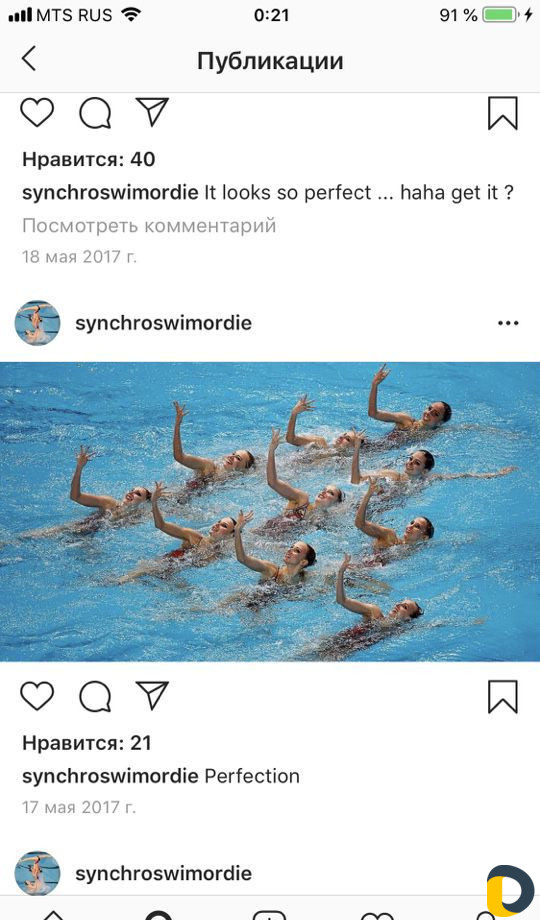This screenshot has width=540, height=920.
Task: Open Нравится: 40 likes list
Action: tap(89, 159)
